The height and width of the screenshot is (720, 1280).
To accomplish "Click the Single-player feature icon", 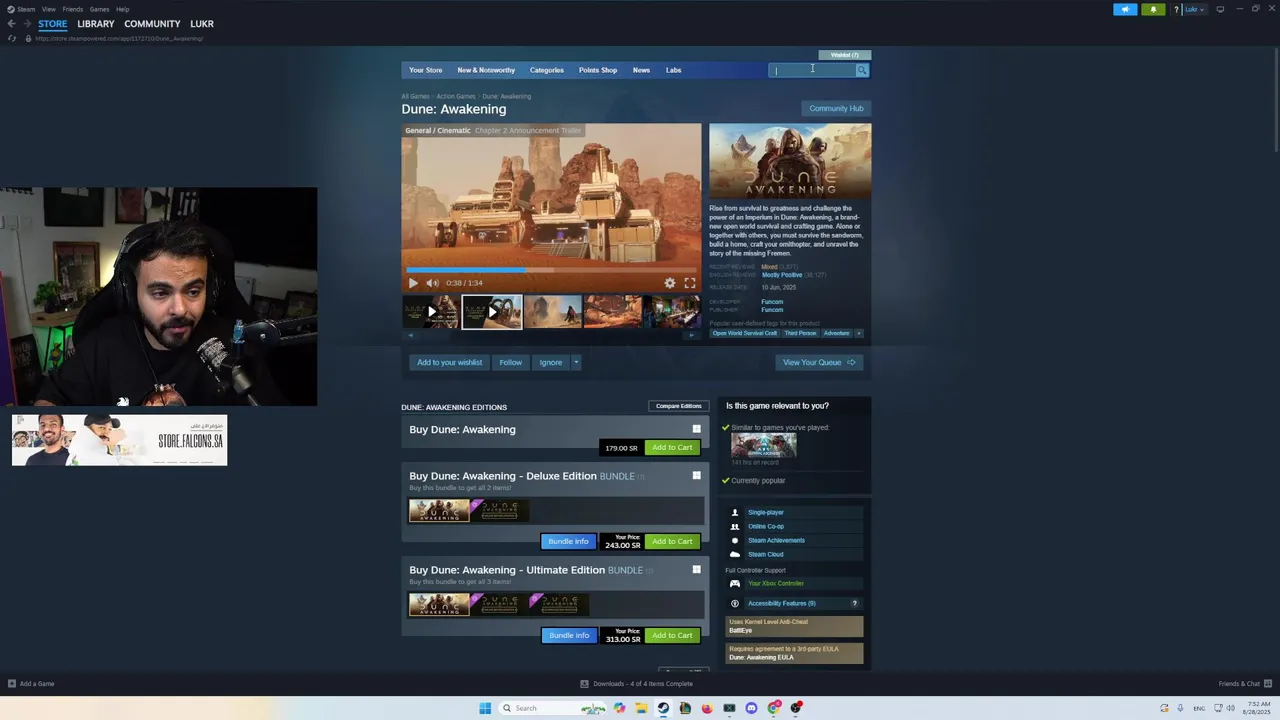I will (735, 512).
